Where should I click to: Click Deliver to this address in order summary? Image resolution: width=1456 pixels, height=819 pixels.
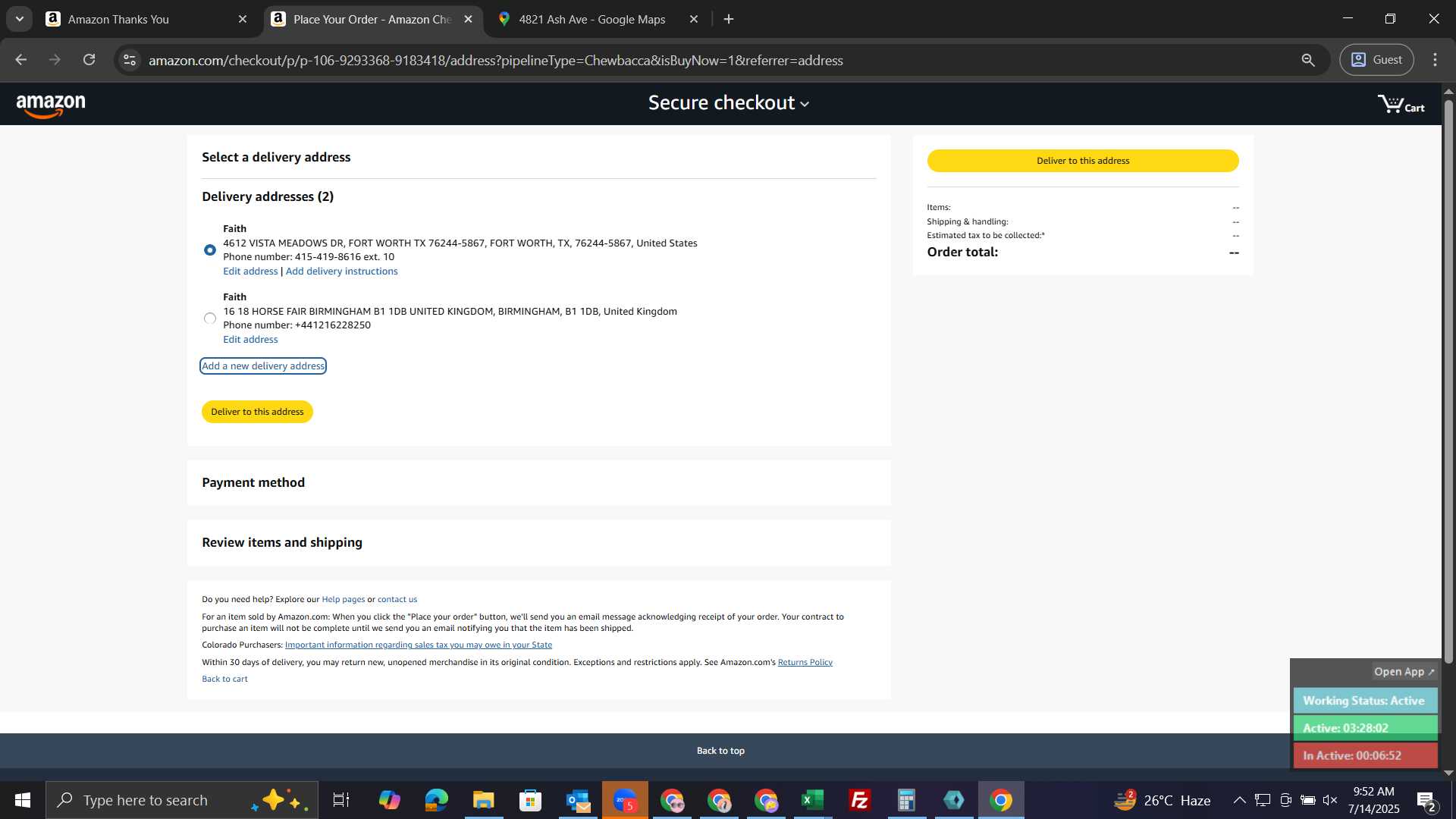click(1083, 161)
